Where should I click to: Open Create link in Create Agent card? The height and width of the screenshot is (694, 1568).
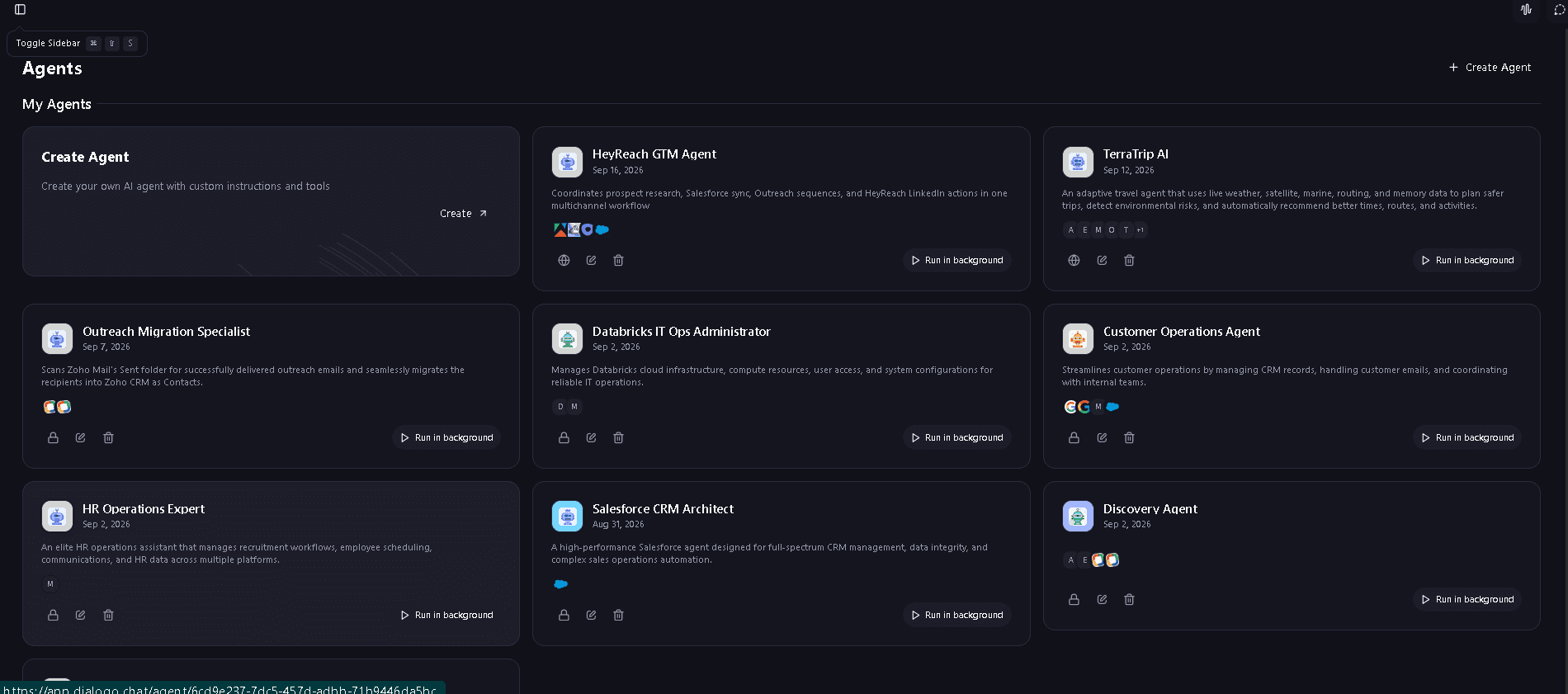(463, 214)
